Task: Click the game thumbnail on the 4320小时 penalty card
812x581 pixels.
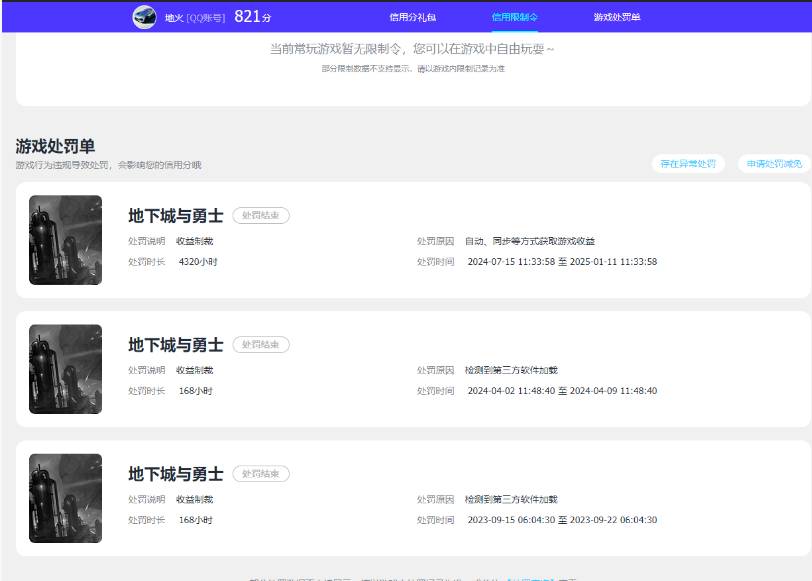Action: tap(65, 240)
